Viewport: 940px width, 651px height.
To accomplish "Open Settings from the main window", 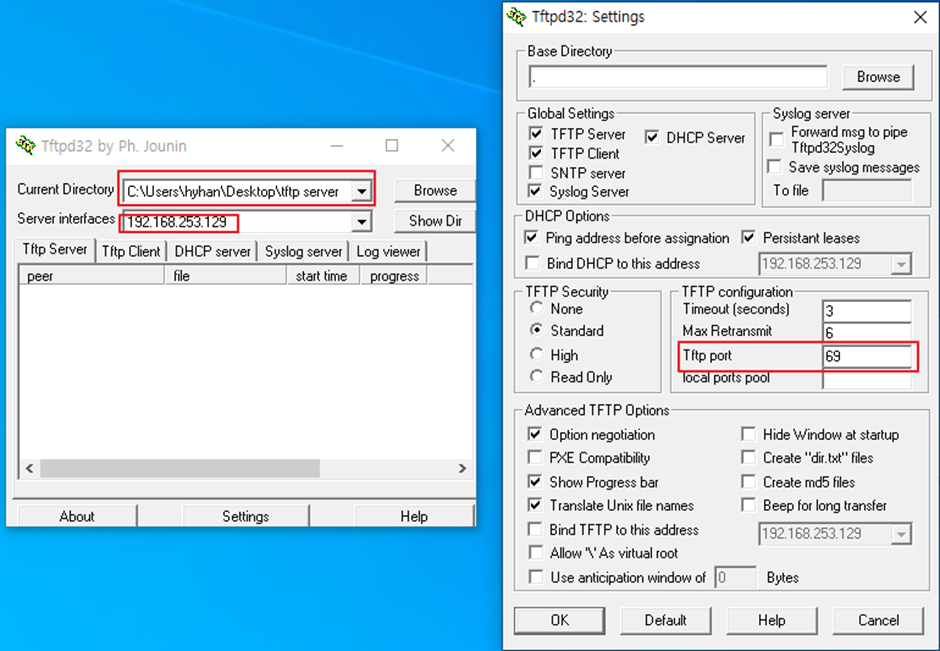I will click(245, 516).
